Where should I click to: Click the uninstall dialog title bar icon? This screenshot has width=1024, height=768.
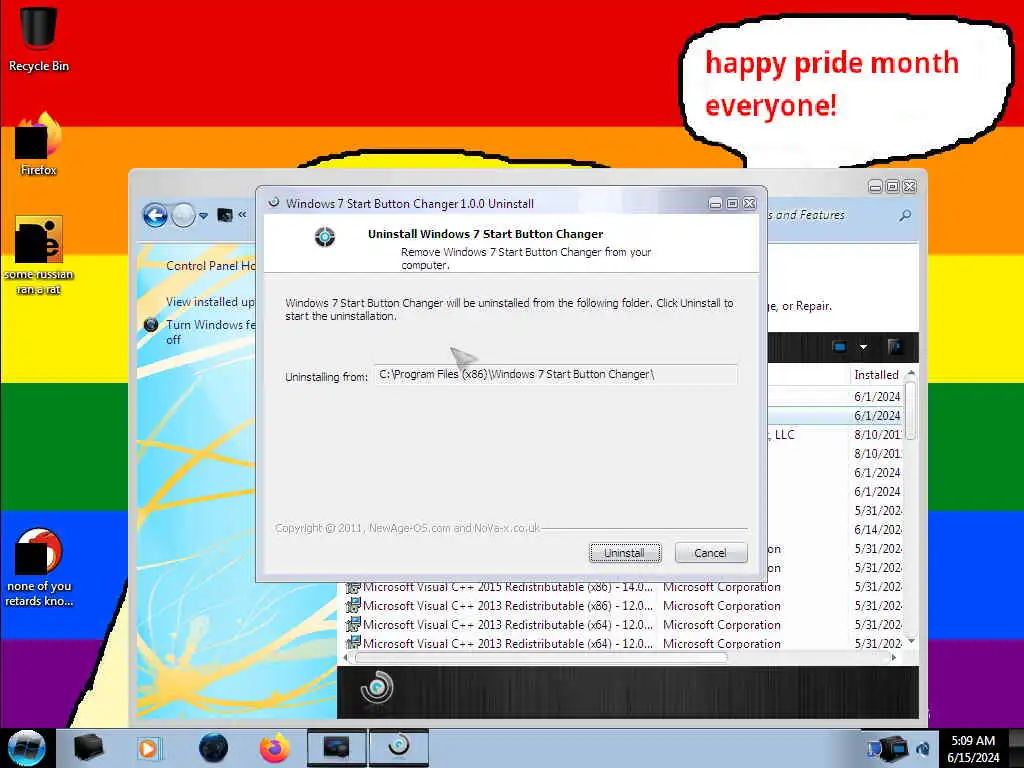click(274, 202)
